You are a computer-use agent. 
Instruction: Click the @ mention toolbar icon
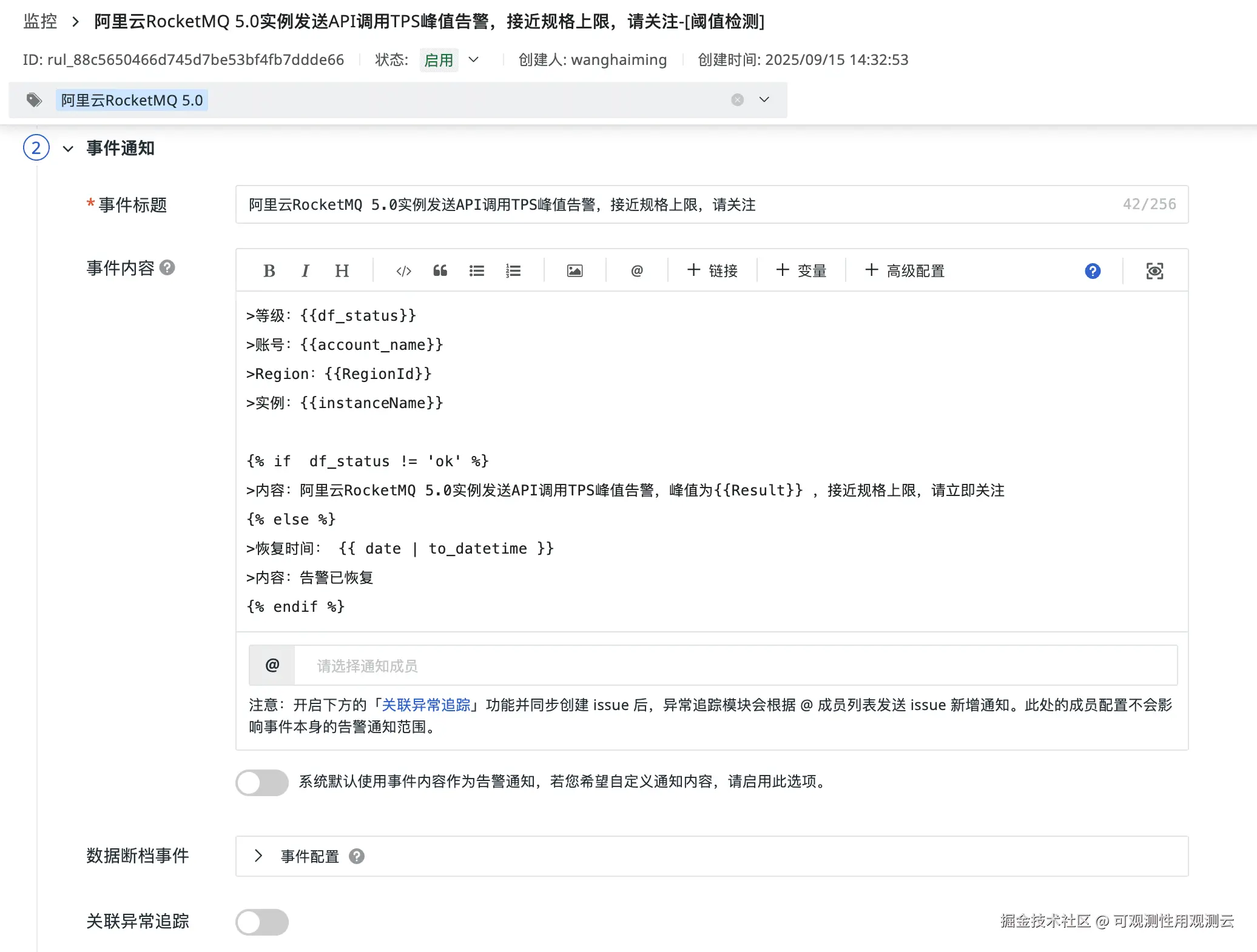coord(636,271)
